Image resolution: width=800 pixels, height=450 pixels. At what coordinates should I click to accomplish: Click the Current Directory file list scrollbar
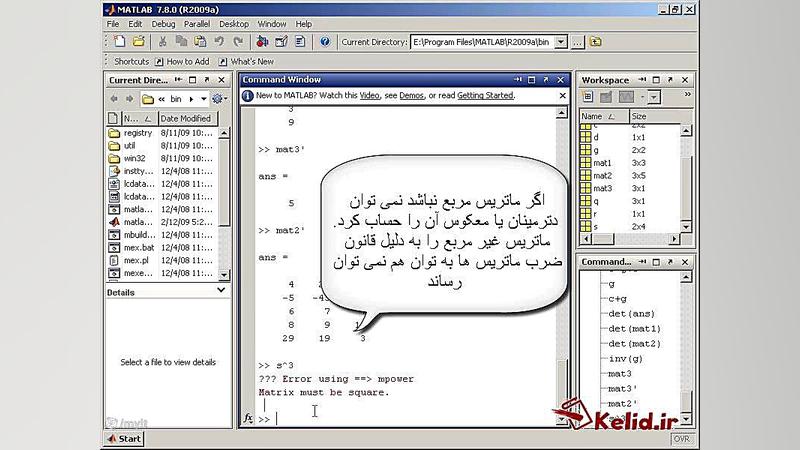(x=224, y=203)
